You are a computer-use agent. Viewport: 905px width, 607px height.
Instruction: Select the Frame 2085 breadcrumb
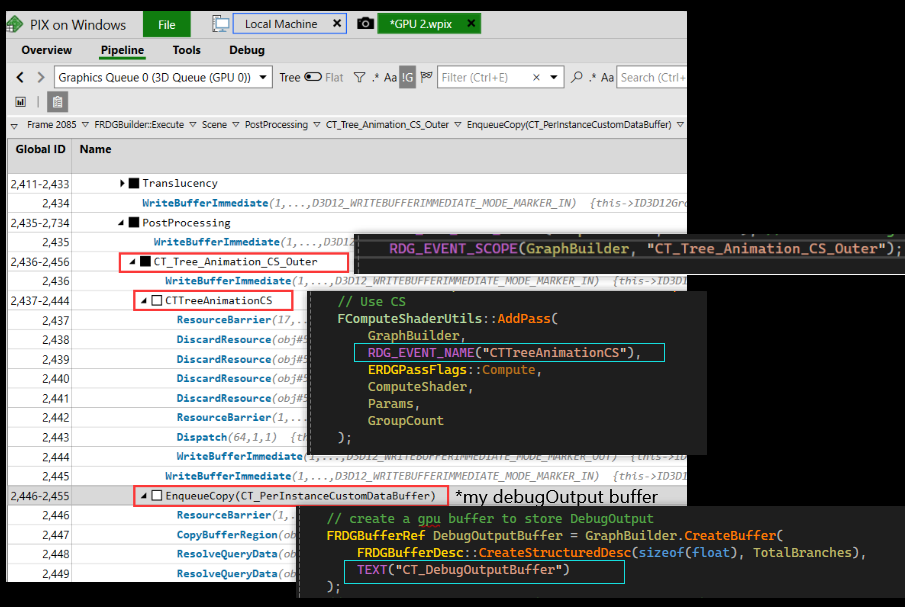pyautogui.click(x=51, y=125)
